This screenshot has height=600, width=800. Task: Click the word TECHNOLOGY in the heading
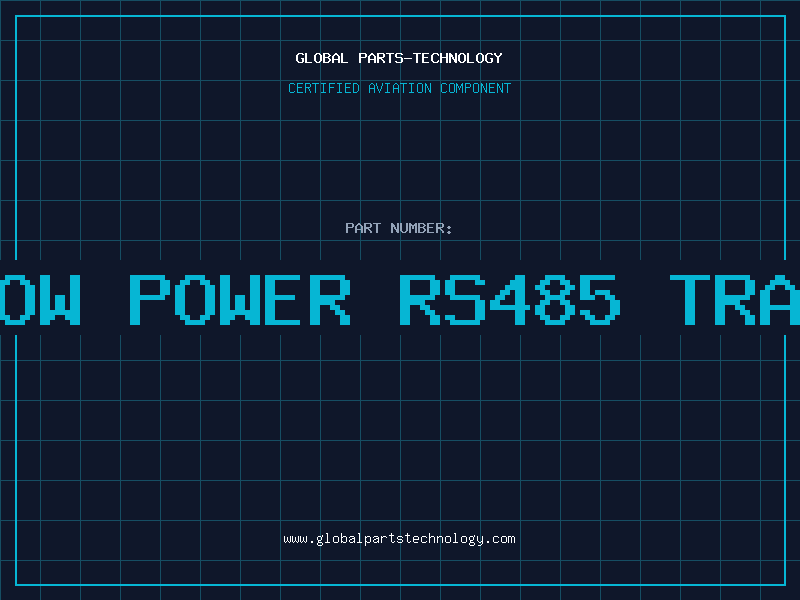point(458,58)
